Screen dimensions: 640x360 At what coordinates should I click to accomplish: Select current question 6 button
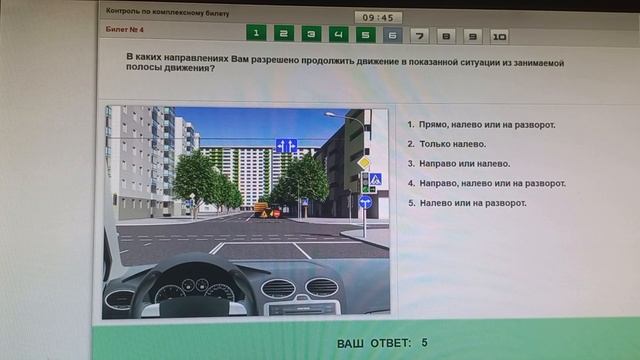click(393, 36)
